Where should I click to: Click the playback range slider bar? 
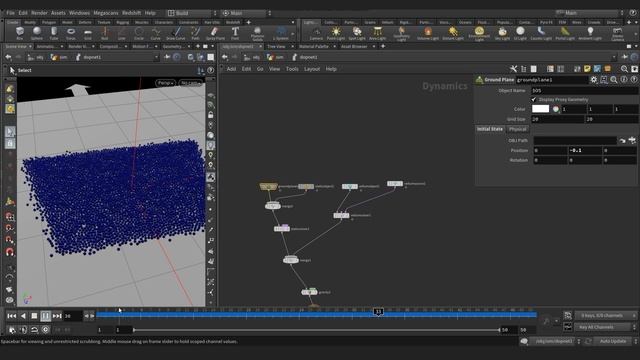tap(317, 330)
